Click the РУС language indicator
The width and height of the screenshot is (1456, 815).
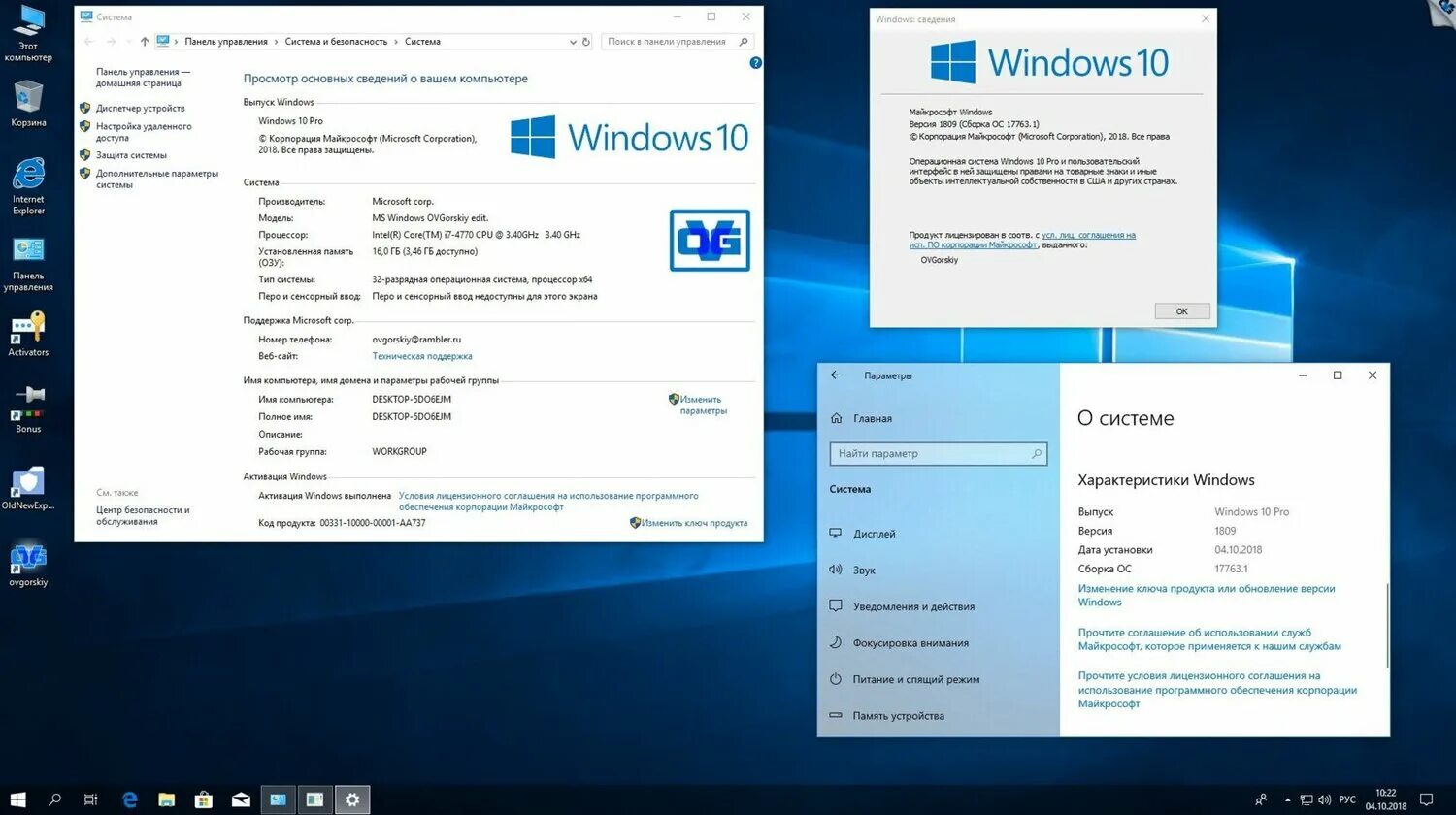coord(1347,799)
